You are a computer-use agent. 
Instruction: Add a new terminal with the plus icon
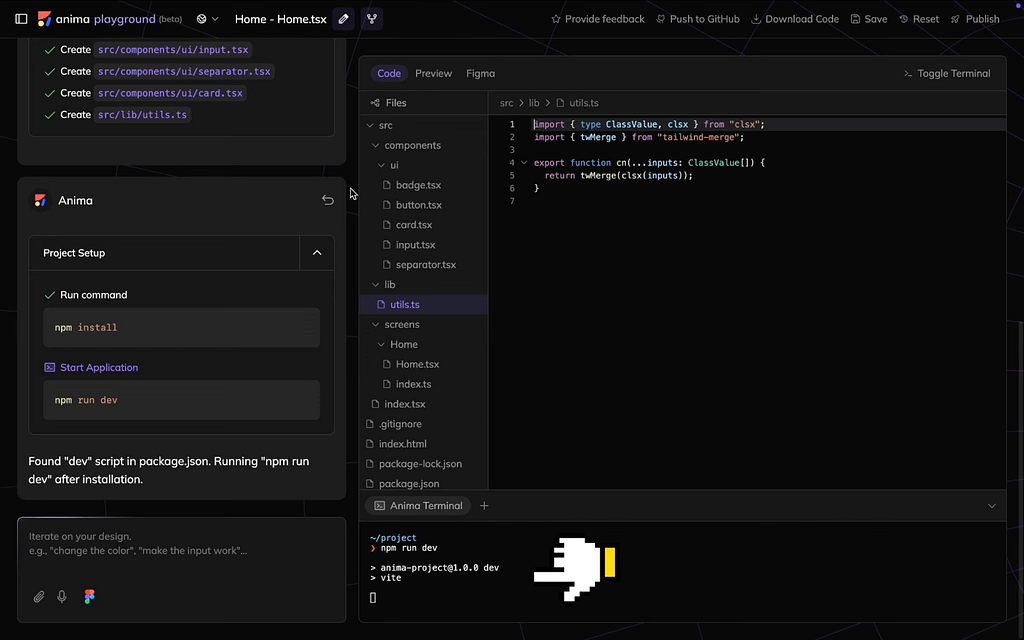pos(484,505)
